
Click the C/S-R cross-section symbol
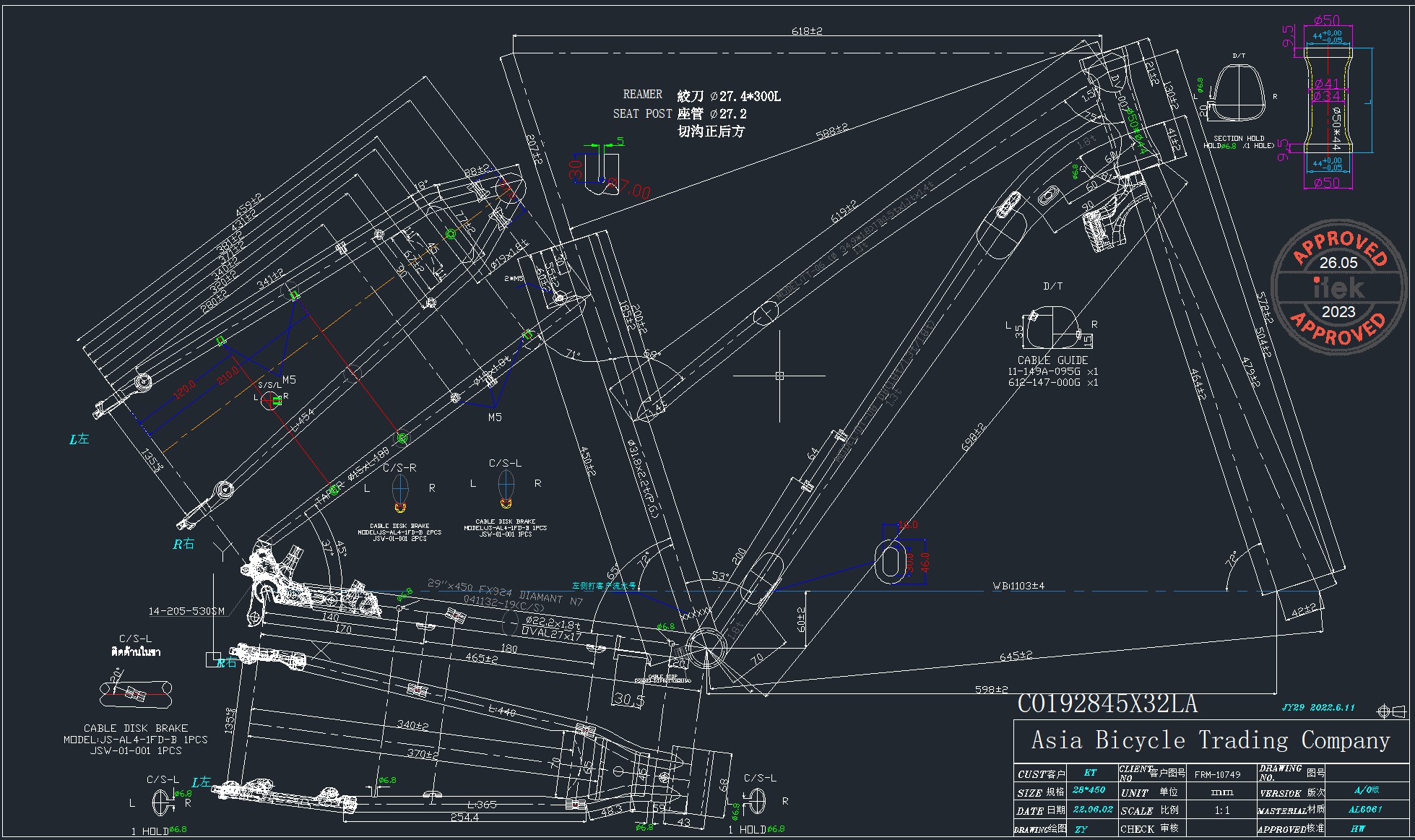click(x=399, y=490)
